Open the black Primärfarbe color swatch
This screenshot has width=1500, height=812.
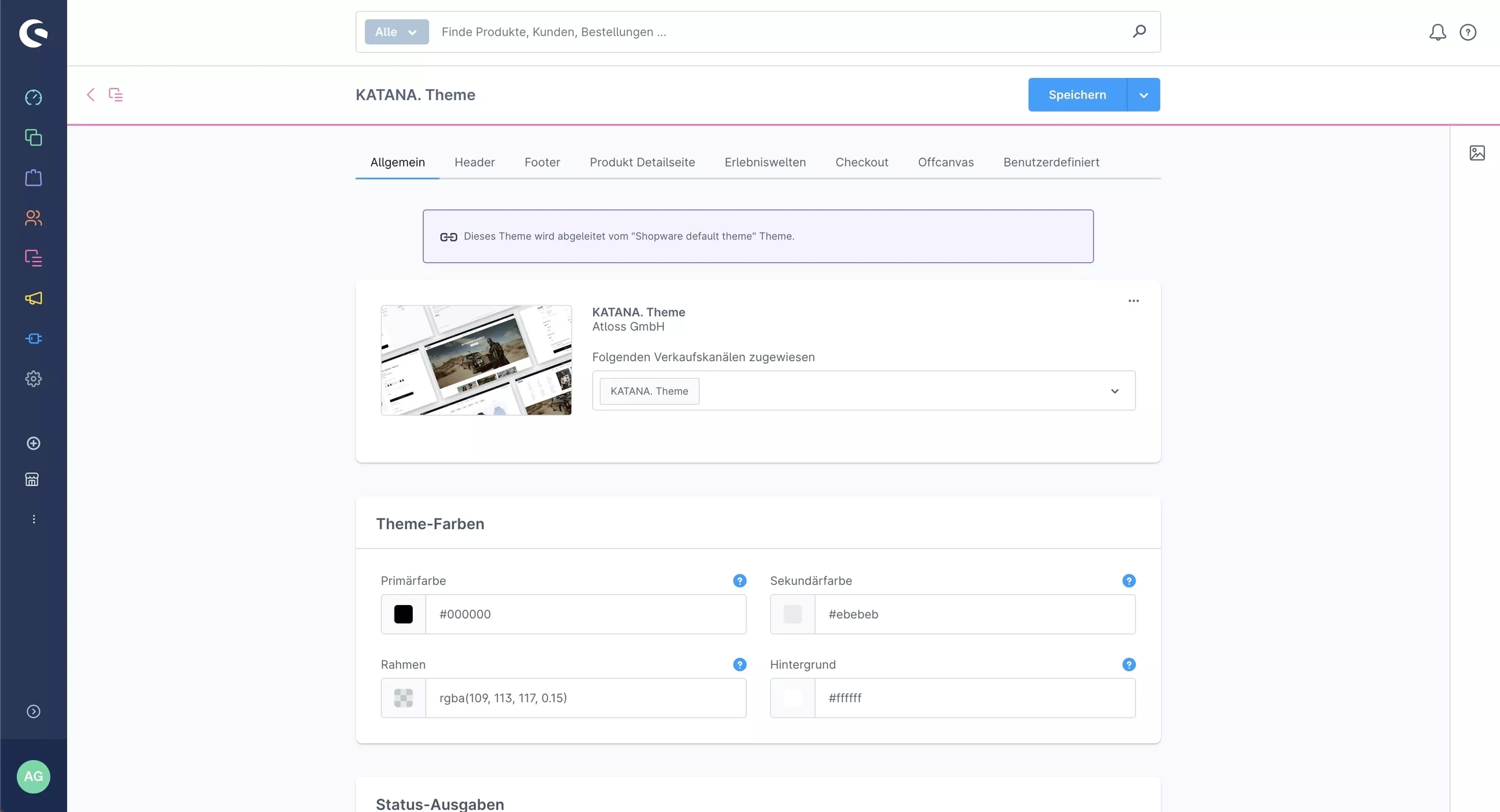tap(403, 614)
